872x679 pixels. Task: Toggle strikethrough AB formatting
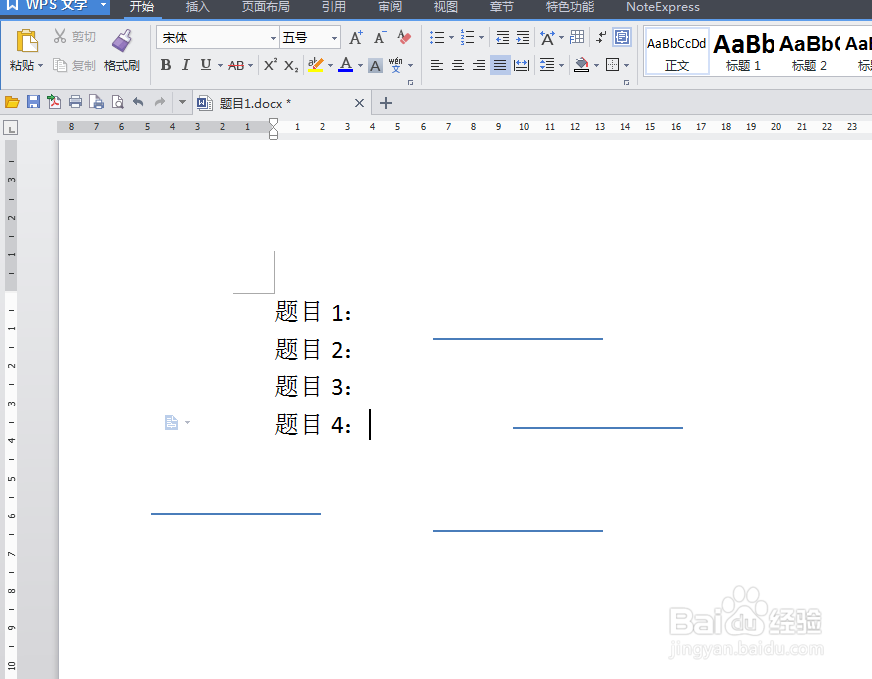[x=236, y=66]
